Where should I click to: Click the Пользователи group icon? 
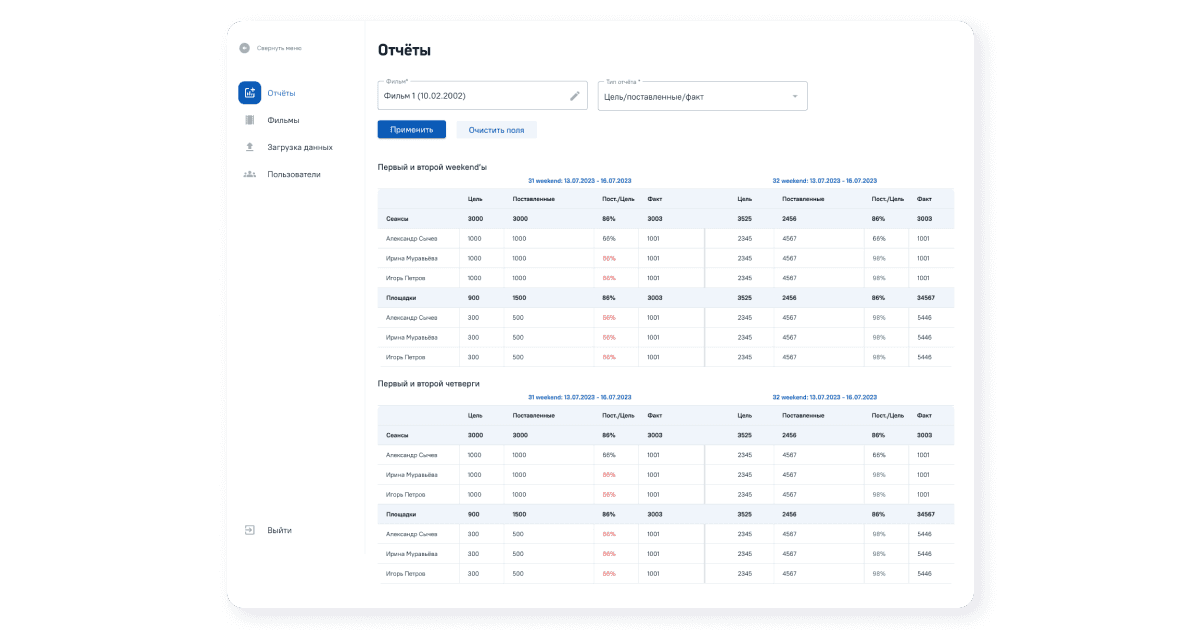click(x=249, y=174)
